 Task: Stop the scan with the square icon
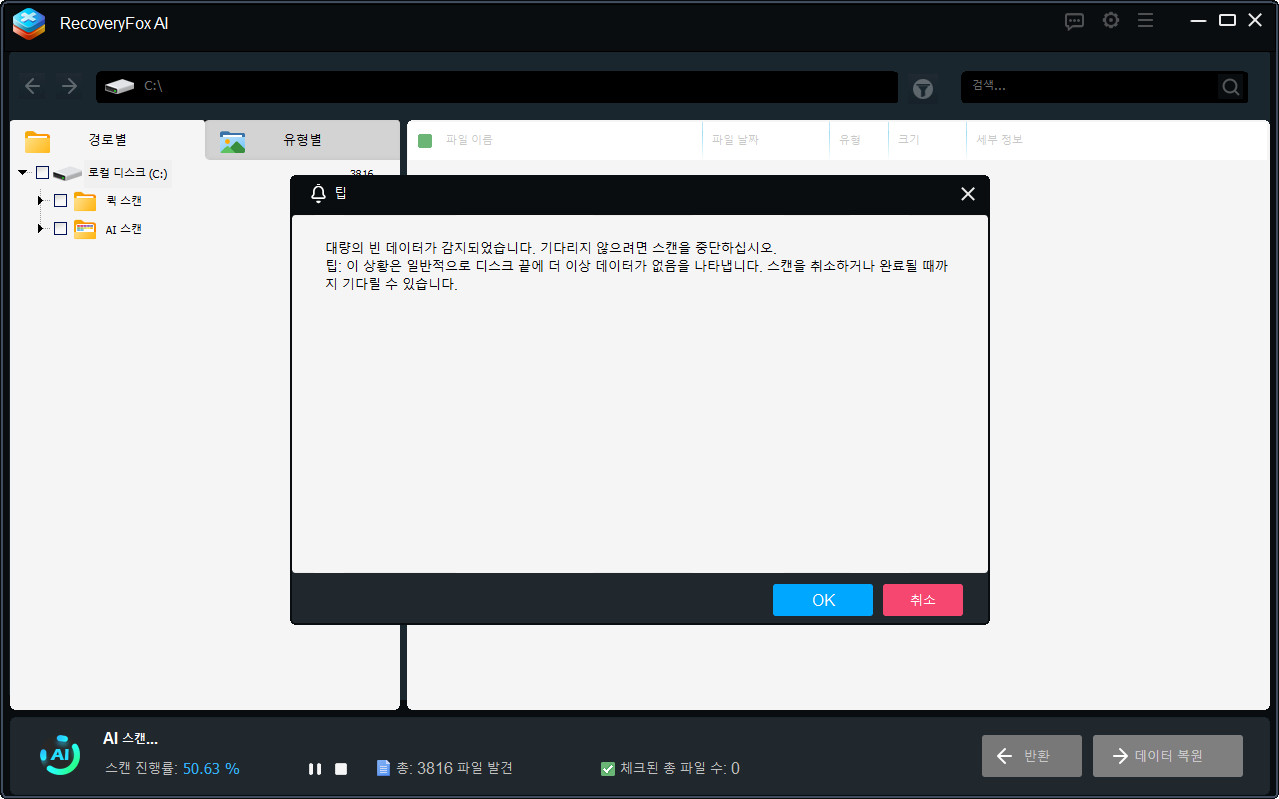pyautogui.click(x=340, y=768)
